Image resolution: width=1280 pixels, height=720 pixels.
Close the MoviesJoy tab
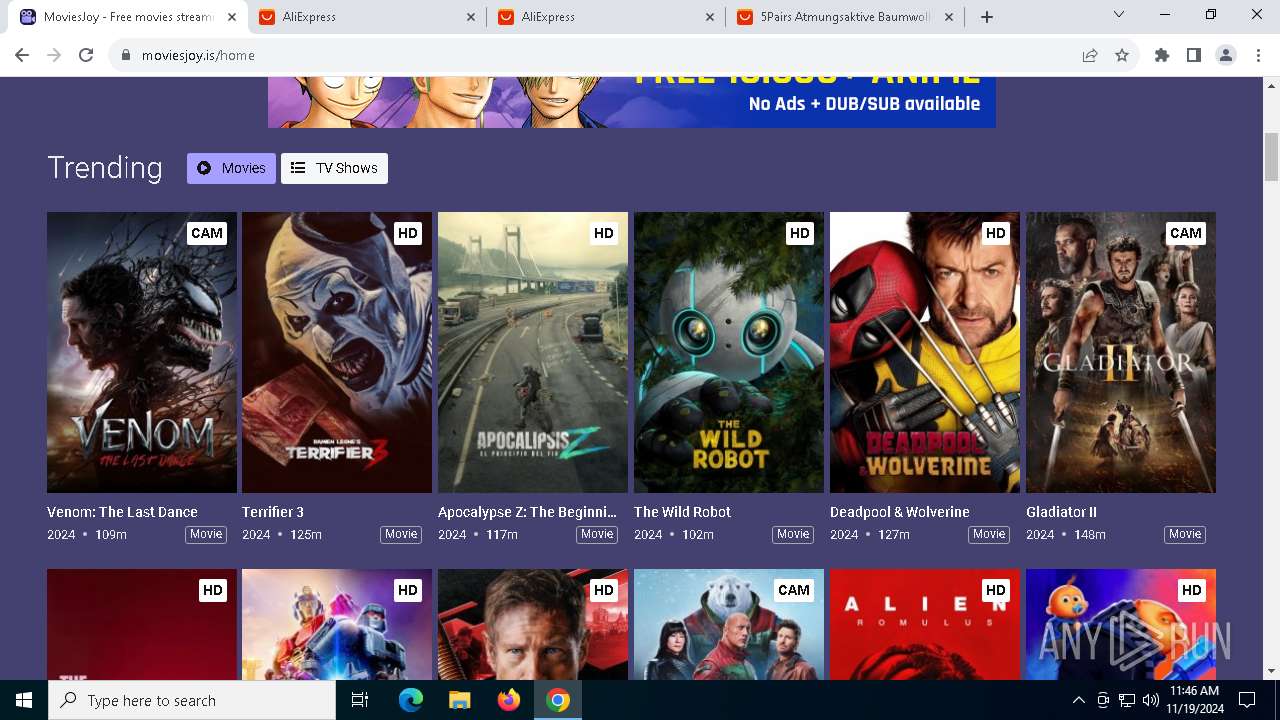(232, 17)
